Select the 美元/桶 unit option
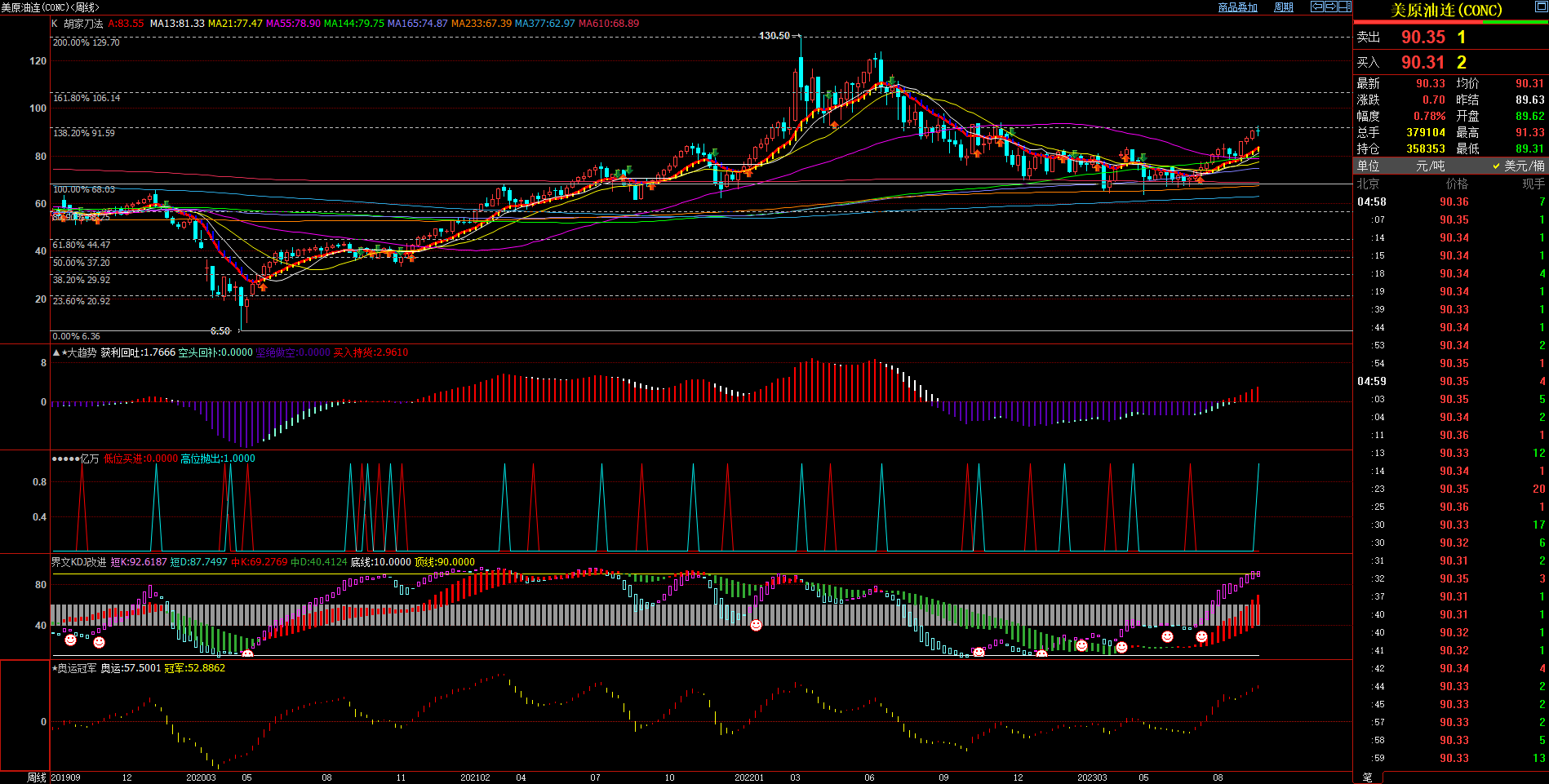Image resolution: width=1549 pixels, height=784 pixels. coord(1523,166)
